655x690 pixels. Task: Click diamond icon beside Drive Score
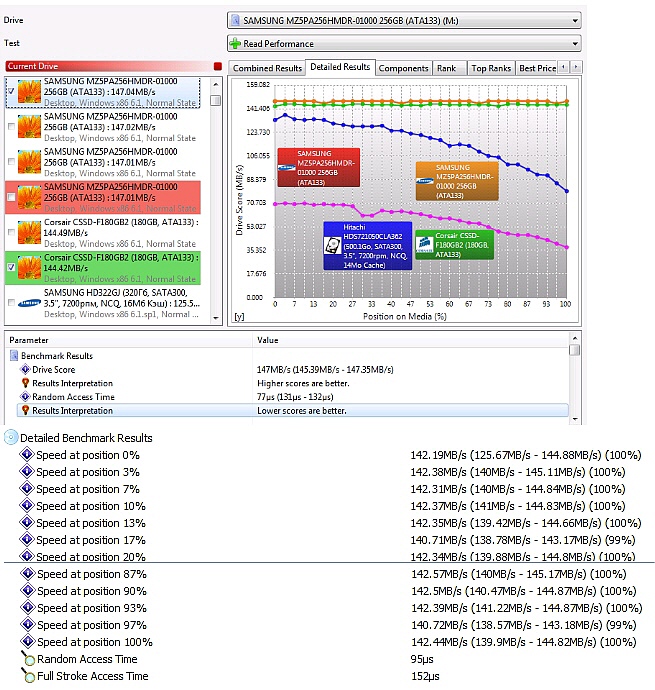pyautogui.click(x=25, y=369)
